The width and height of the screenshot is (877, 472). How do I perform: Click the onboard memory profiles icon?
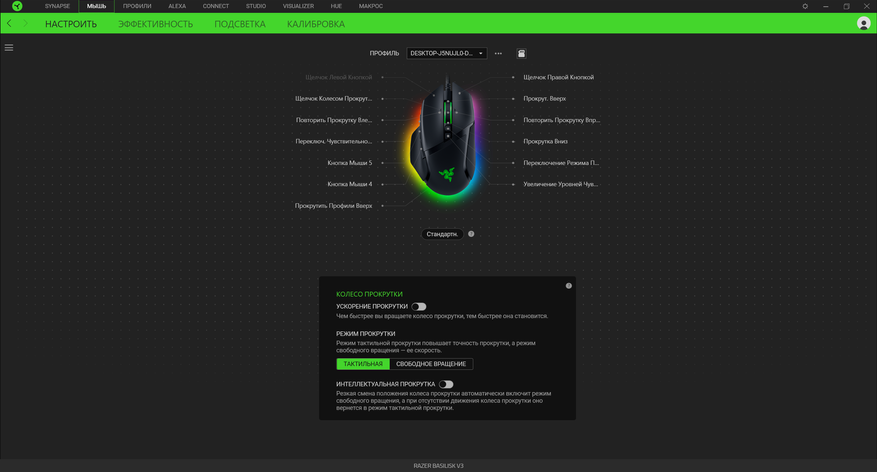[521, 53]
